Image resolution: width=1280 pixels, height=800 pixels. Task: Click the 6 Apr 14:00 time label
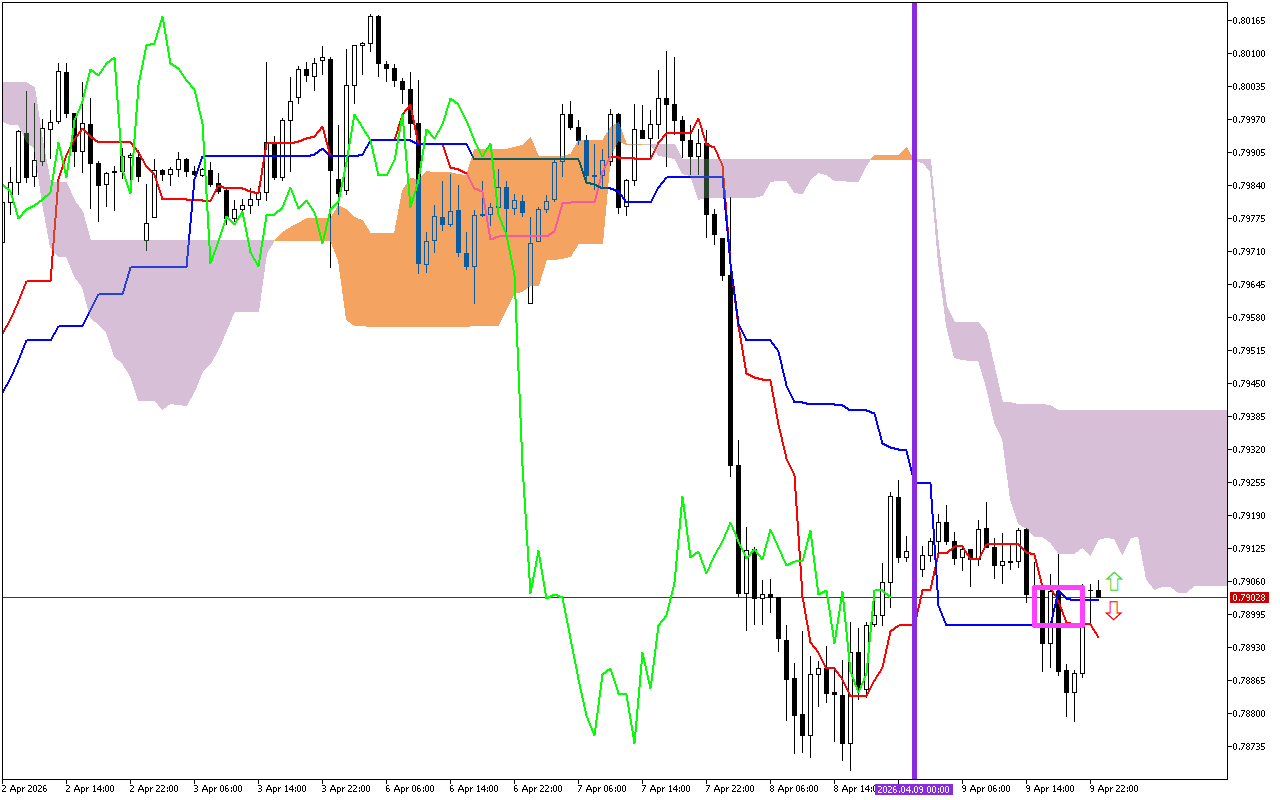tap(473, 789)
